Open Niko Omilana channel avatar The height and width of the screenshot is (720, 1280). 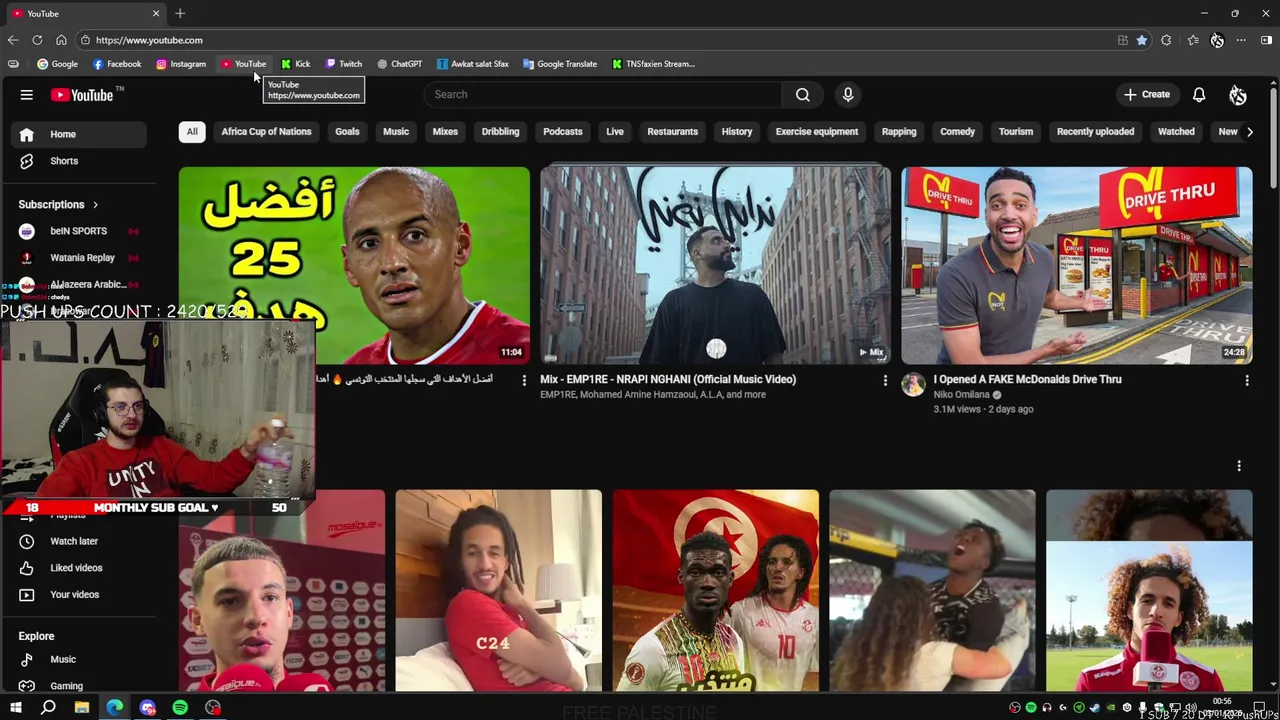(x=913, y=384)
